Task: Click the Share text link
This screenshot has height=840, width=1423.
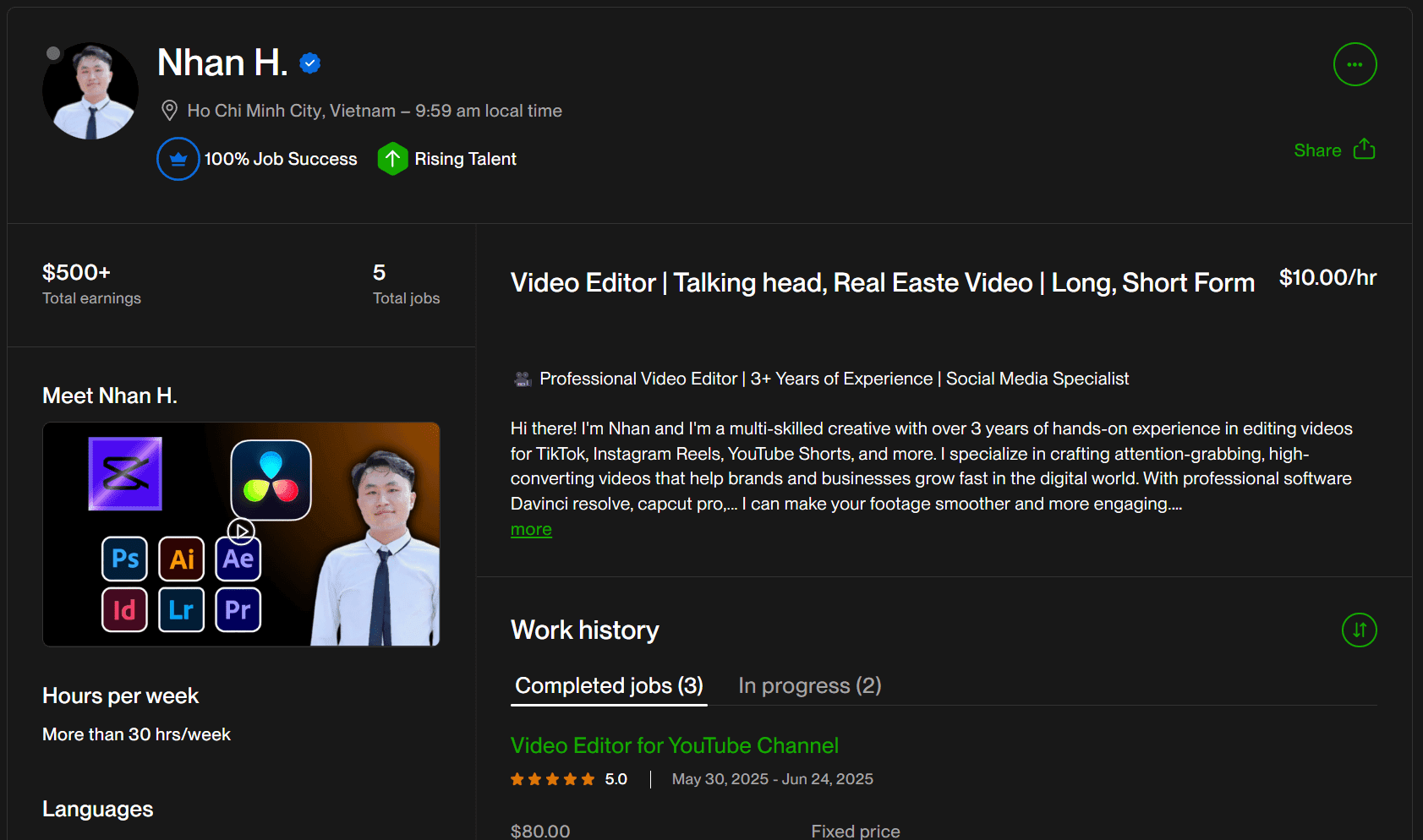Action: coord(1316,150)
